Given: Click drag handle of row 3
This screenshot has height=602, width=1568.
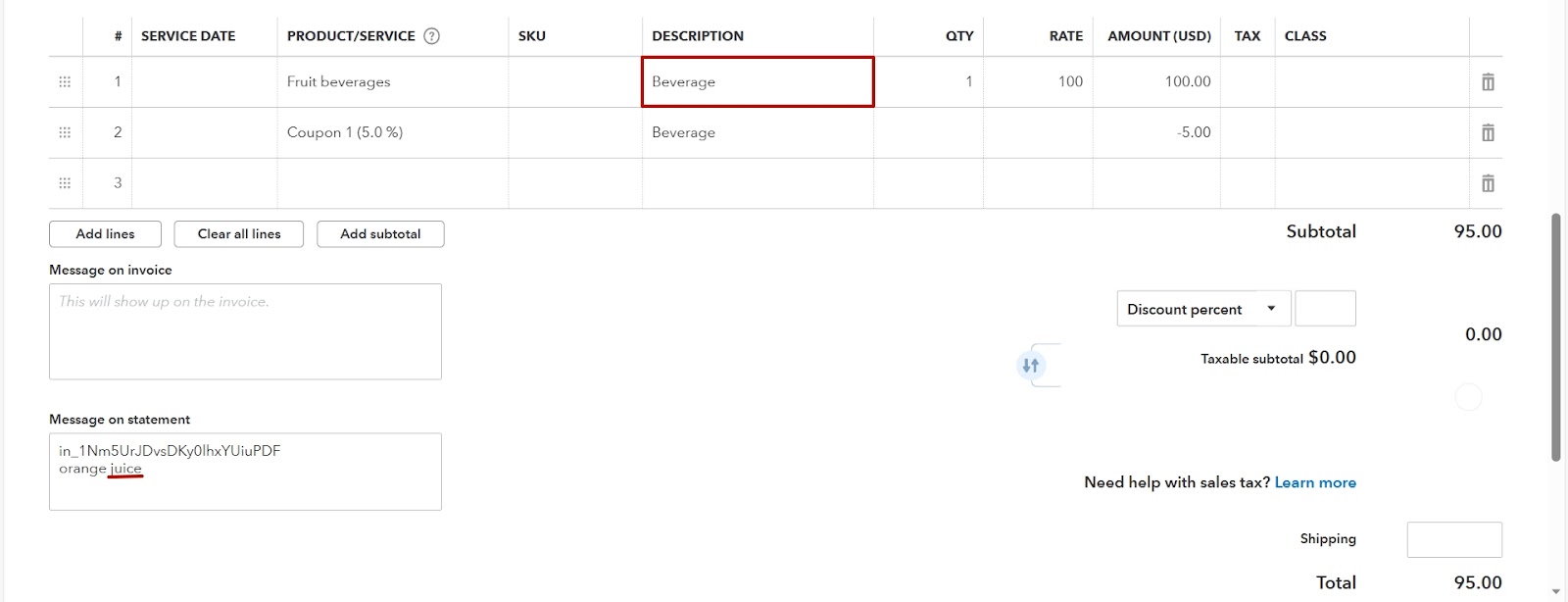Looking at the screenshot, I should [65, 183].
